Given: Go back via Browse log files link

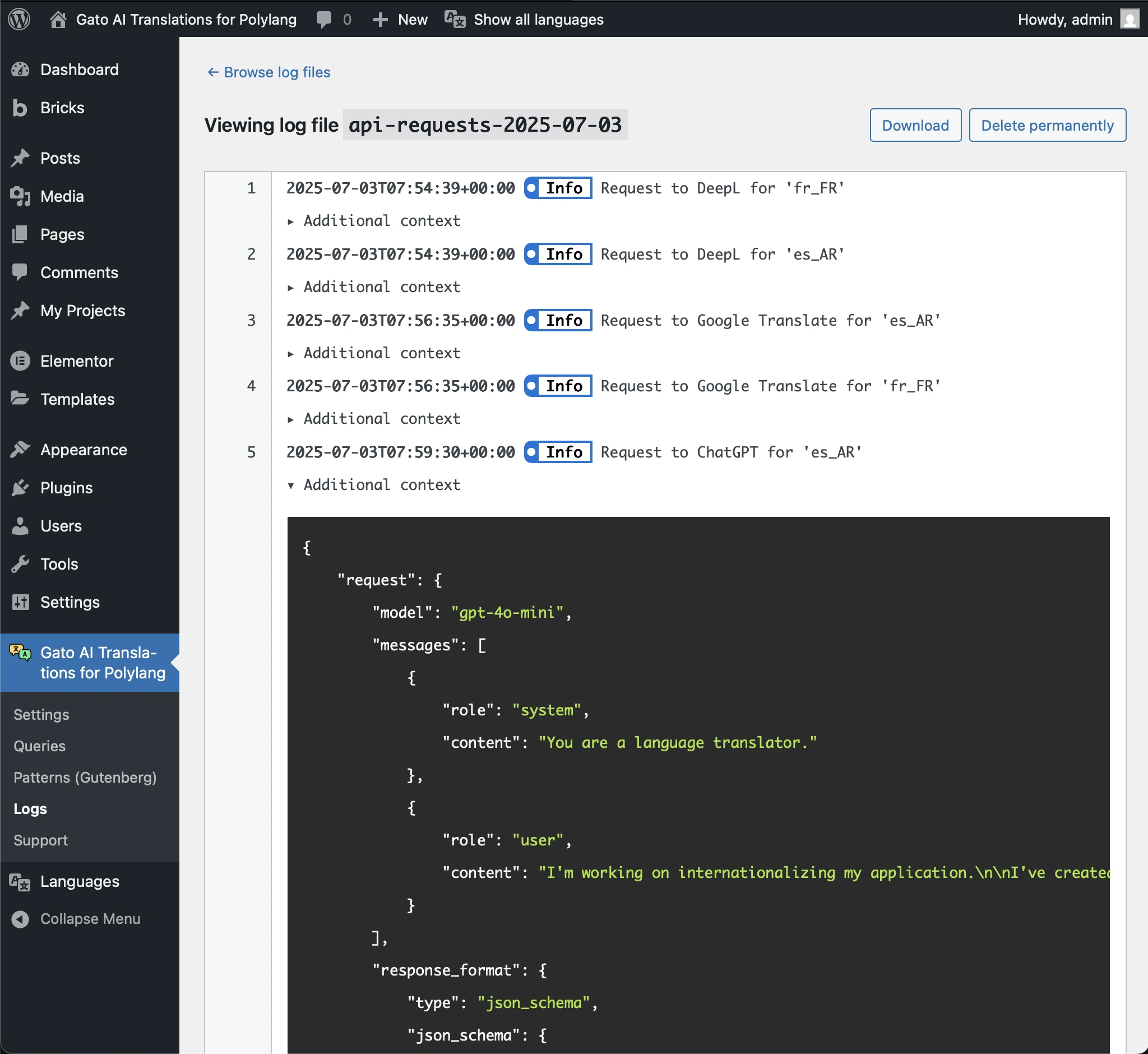Looking at the screenshot, I should pyautogui.click(x=268, y=72).
